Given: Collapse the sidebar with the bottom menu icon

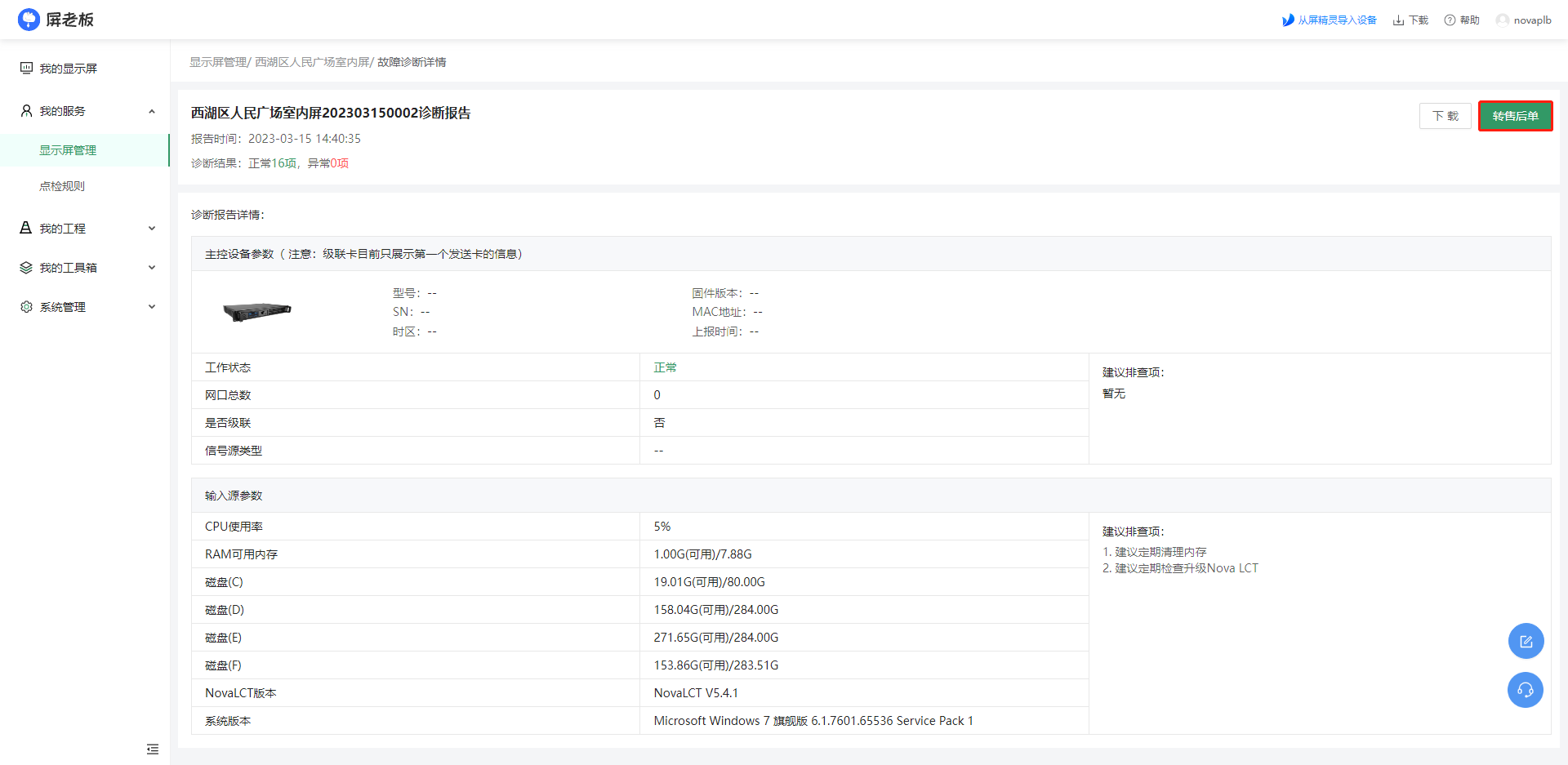Looking at the screenshot, I should [x=153, y=749].
